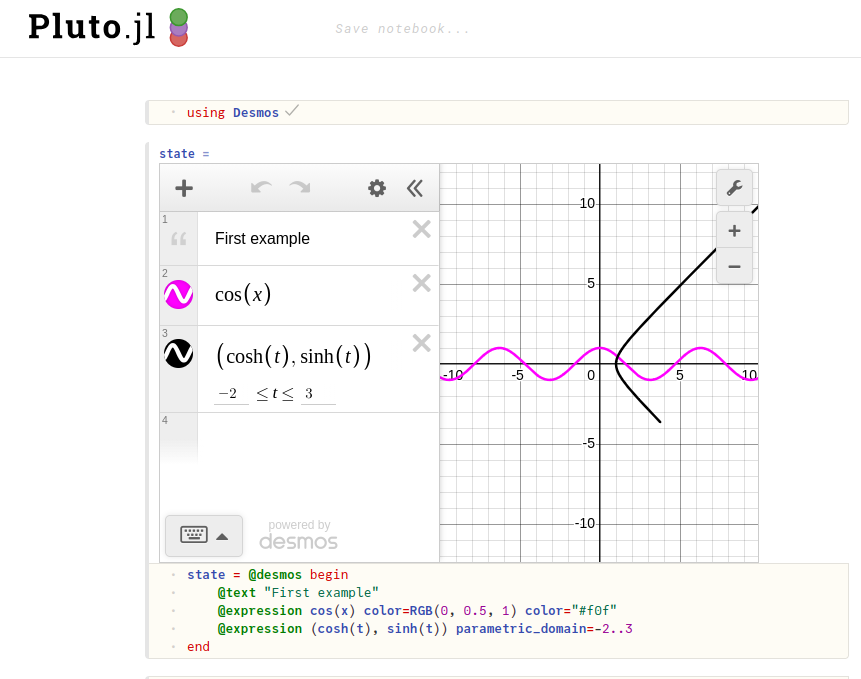861x679 pixels.
Task: Click the Add Item plus button
Action: point(184,188)
